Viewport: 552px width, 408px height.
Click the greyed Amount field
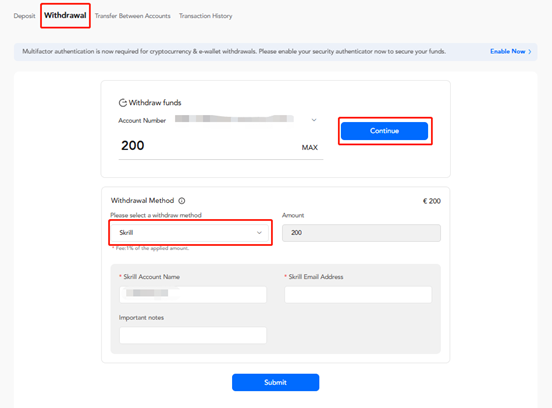(x=361, y=233)
